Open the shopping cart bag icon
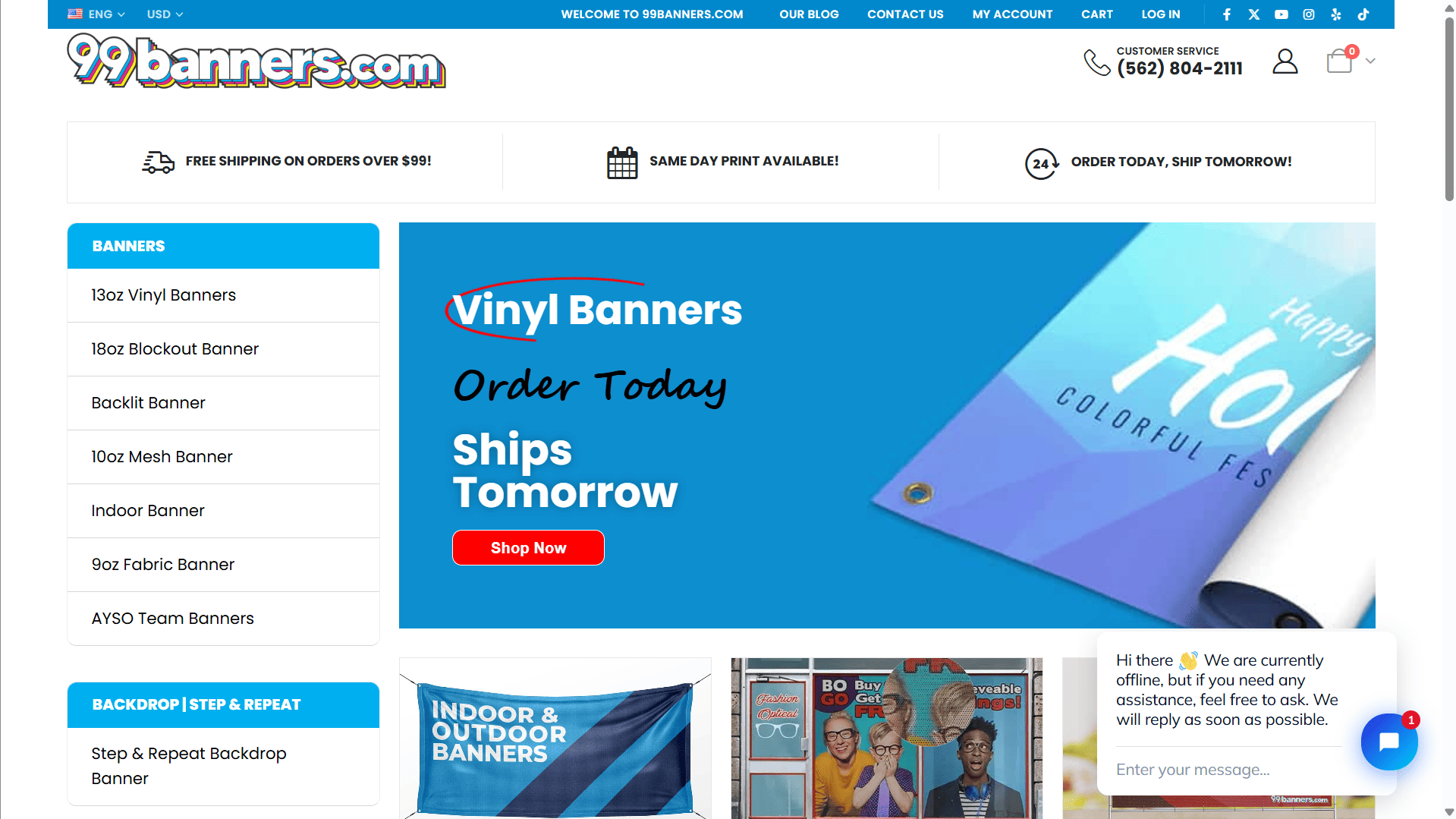This screenshot has height=819, width=1456. 1340,61
